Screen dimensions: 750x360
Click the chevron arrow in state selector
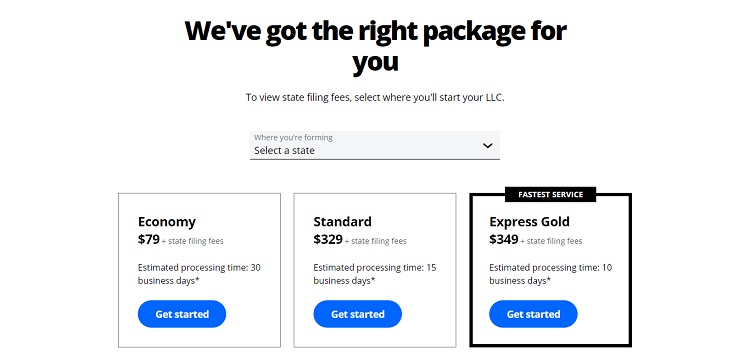tap(487, 145)
